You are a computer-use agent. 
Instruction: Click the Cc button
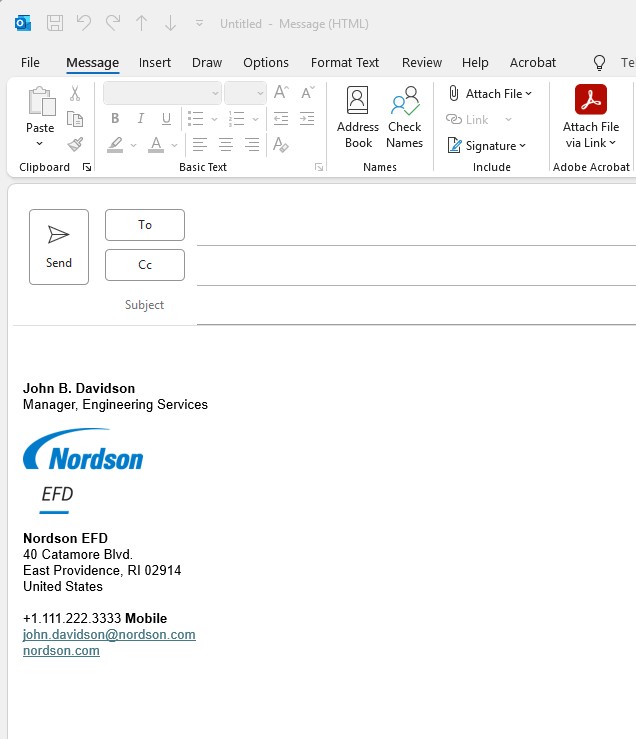tap(145, 265)
